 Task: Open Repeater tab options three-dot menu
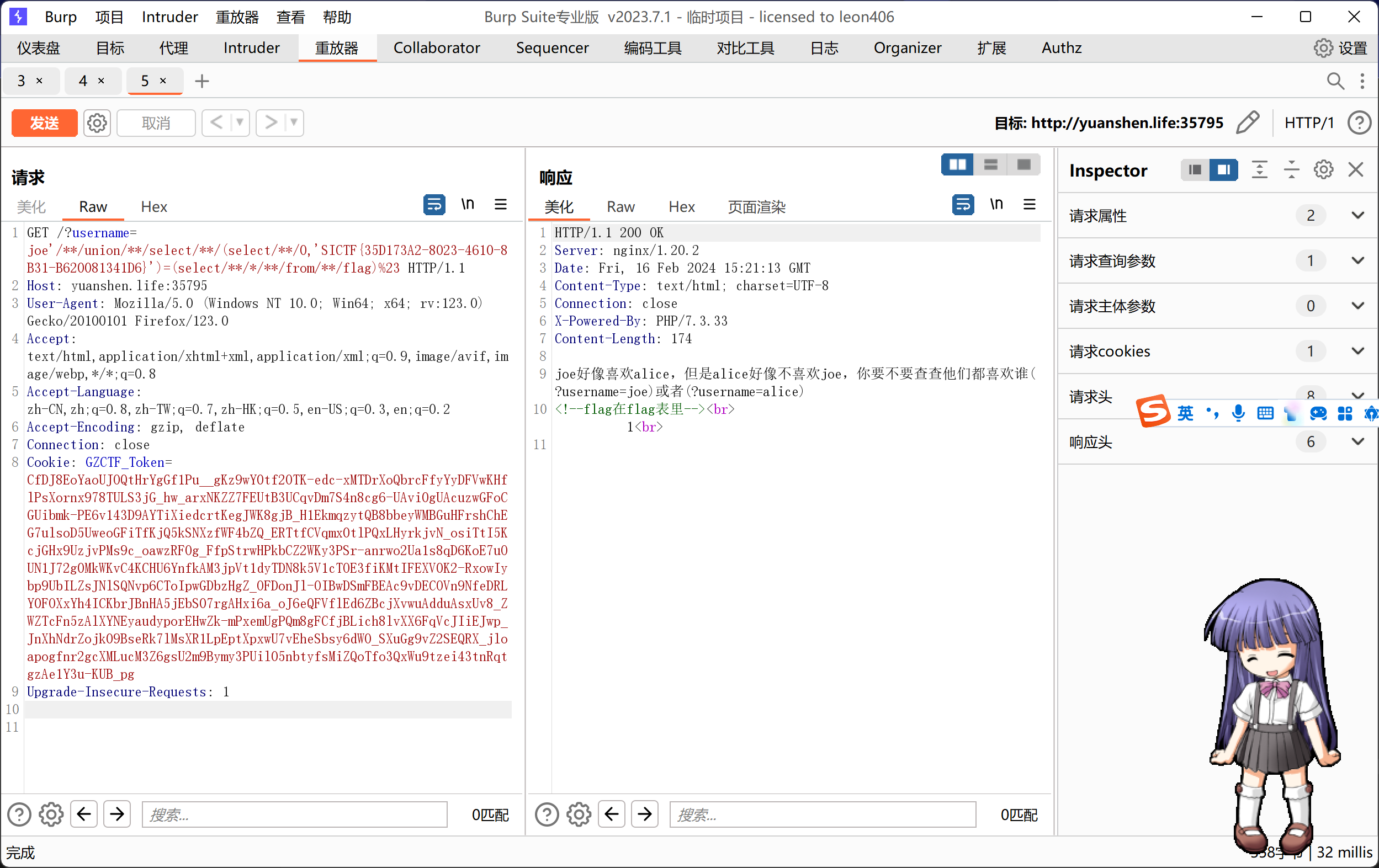(x=1362, y=81)
